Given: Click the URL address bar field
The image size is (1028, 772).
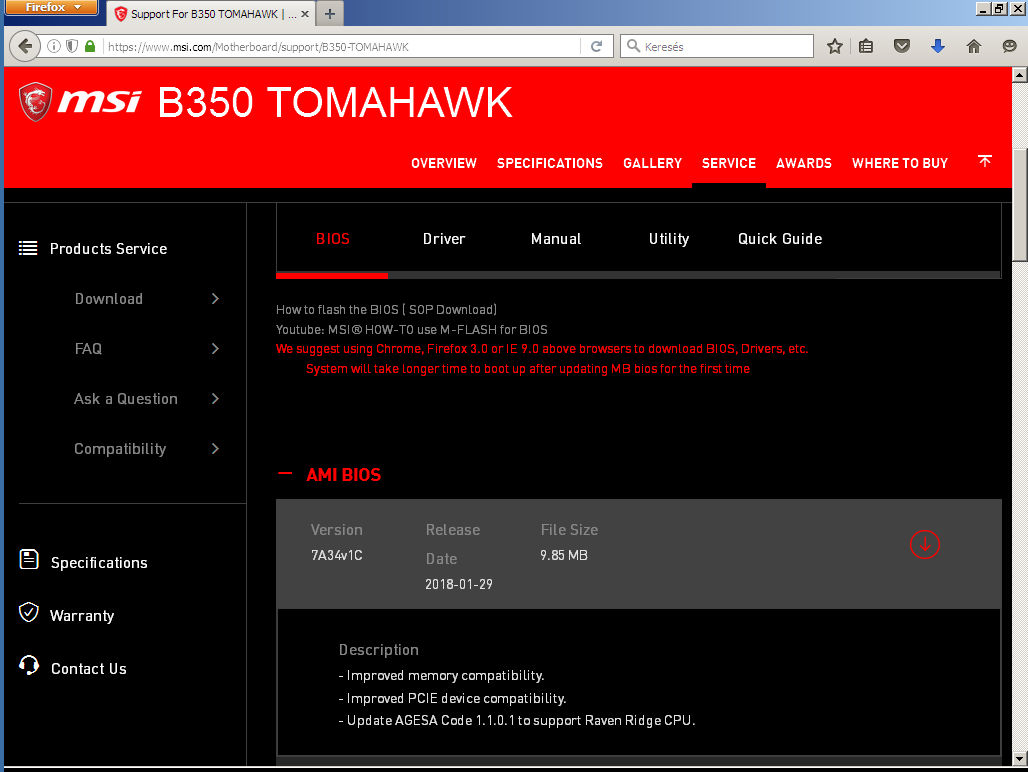Looking at the screenshot, I should (x=341, y=47).
